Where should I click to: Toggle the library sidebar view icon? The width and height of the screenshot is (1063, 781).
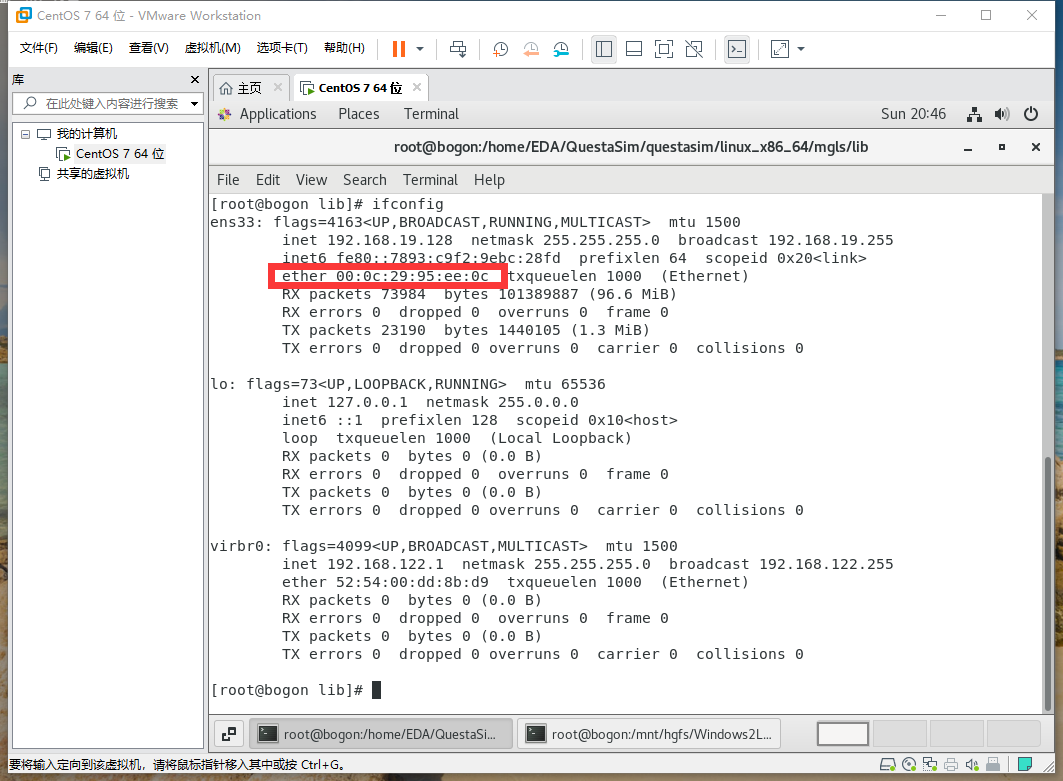point(603,49)
